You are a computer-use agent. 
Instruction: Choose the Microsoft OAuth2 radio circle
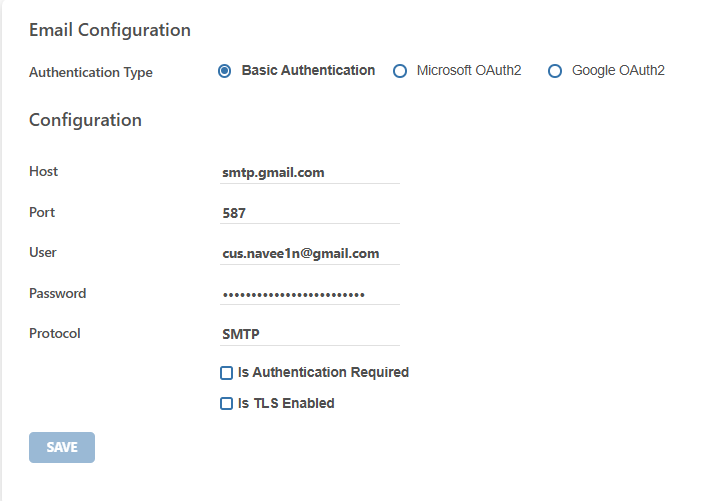tap(400, 71)
